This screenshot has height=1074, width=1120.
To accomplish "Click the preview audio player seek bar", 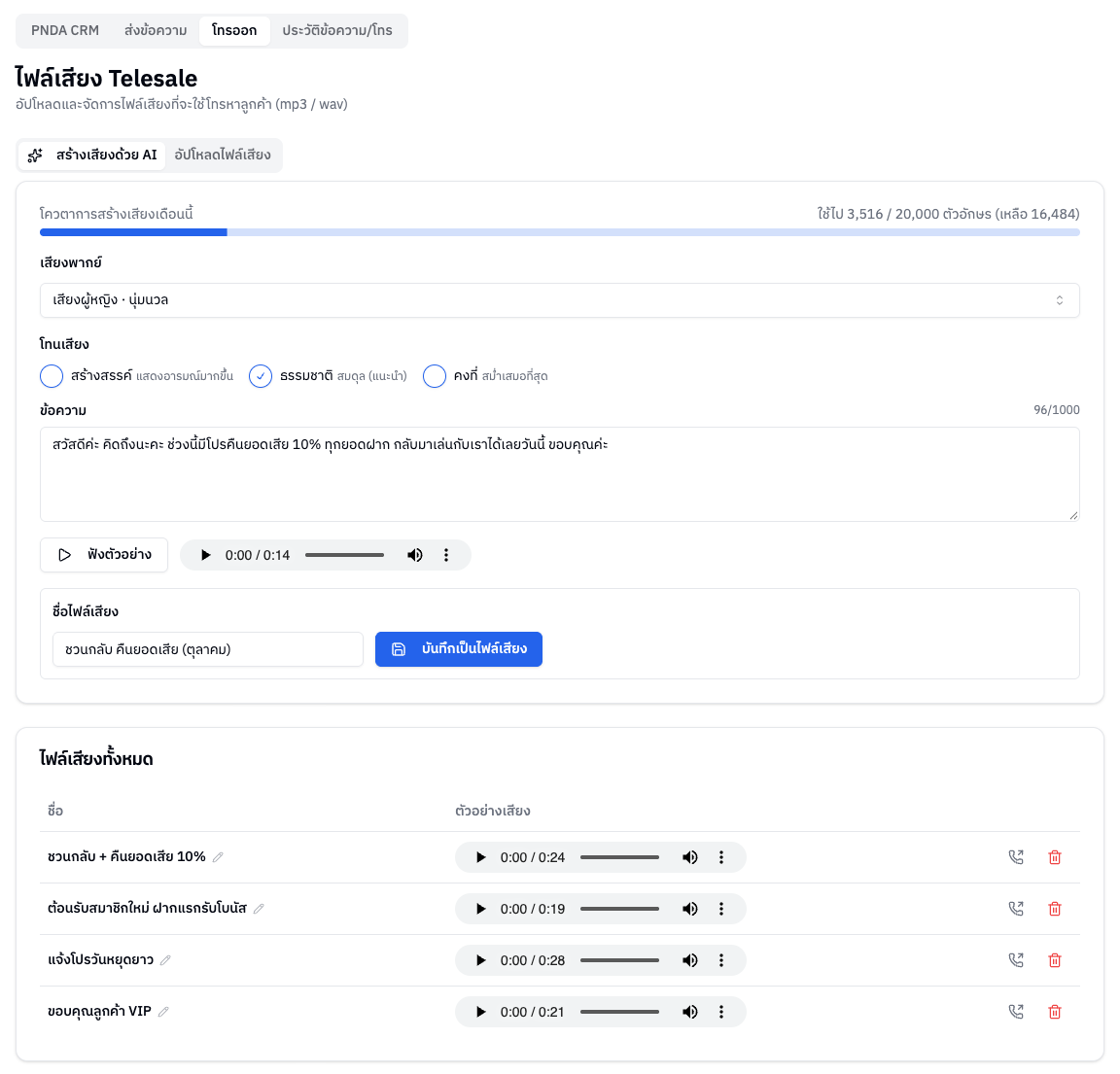I will 344,555.
